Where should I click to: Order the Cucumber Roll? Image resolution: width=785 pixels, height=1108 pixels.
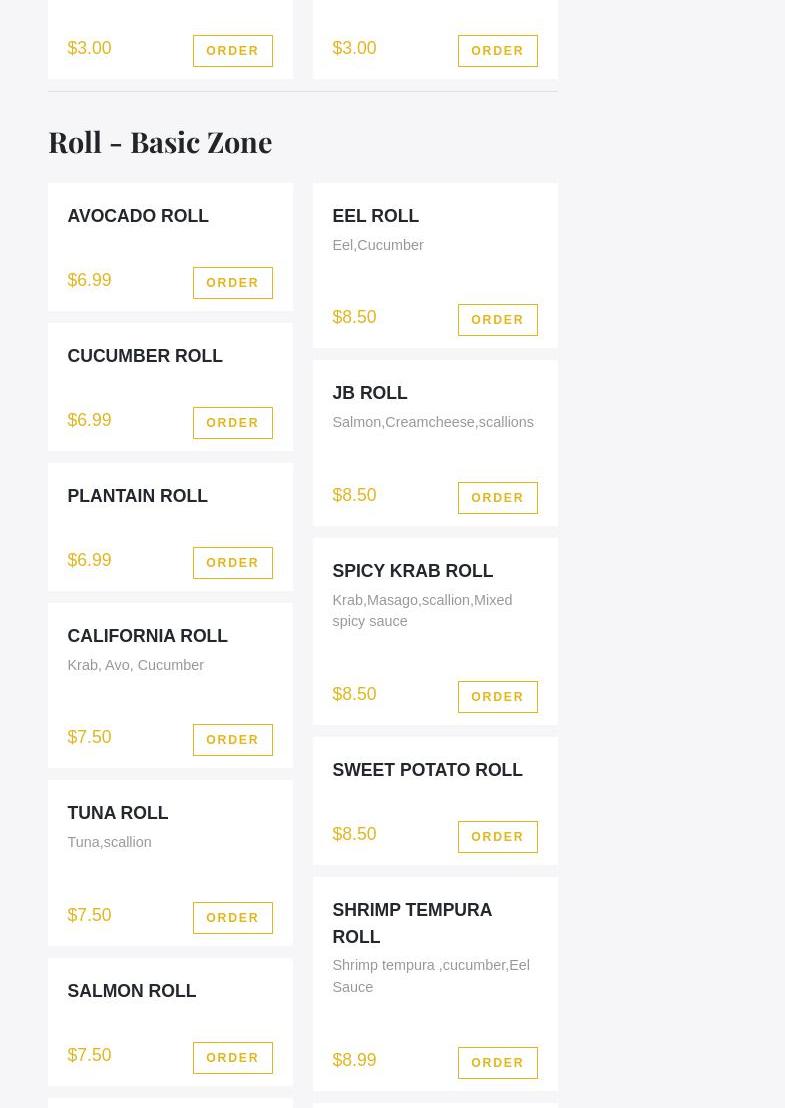pyautogui.click(x=232, y=423)
